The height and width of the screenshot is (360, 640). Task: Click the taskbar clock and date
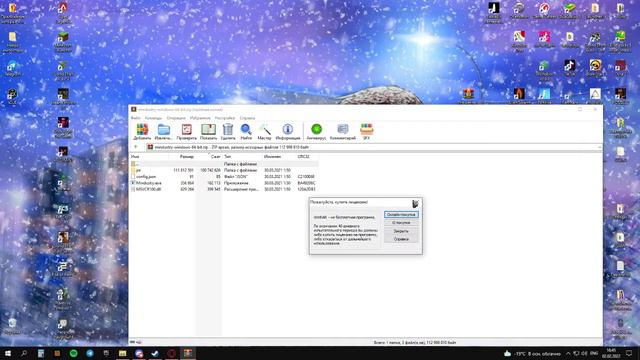point(611,353)
